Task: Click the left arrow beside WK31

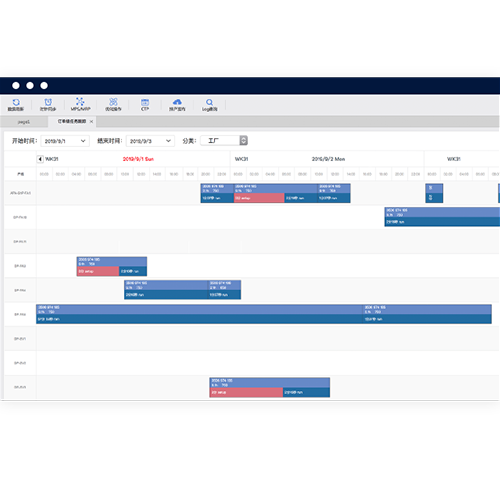Action: [40, 159]
